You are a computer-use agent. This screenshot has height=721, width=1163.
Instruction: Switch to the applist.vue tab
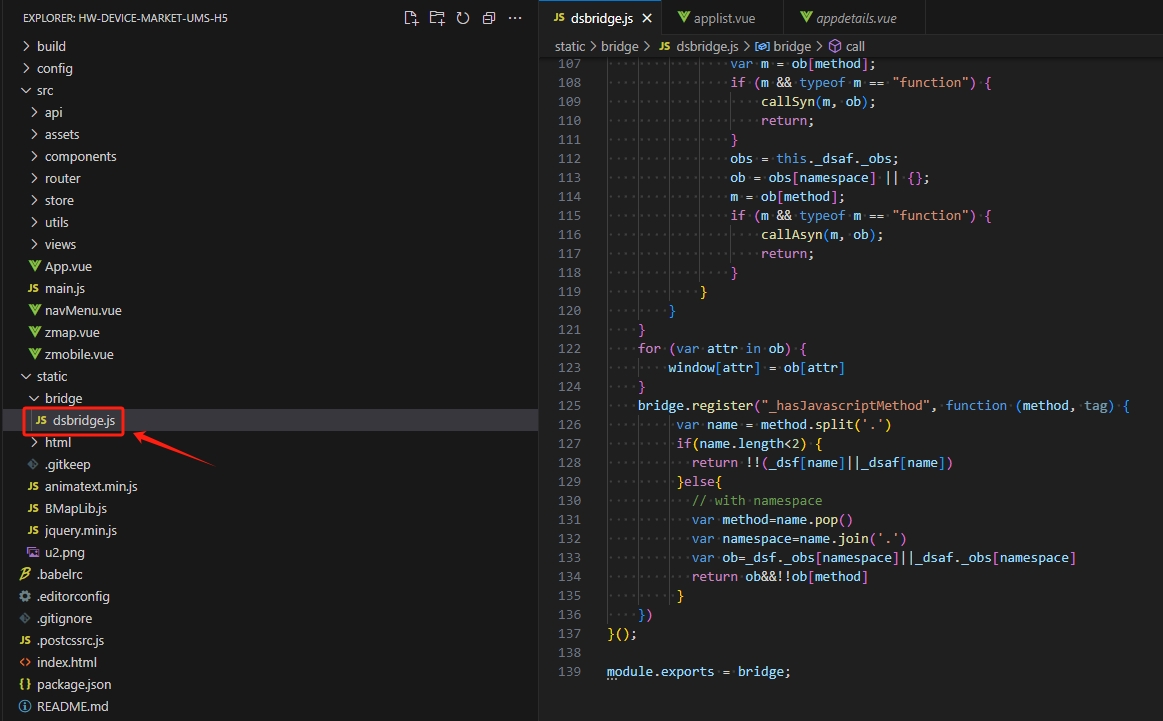(716, 18)
